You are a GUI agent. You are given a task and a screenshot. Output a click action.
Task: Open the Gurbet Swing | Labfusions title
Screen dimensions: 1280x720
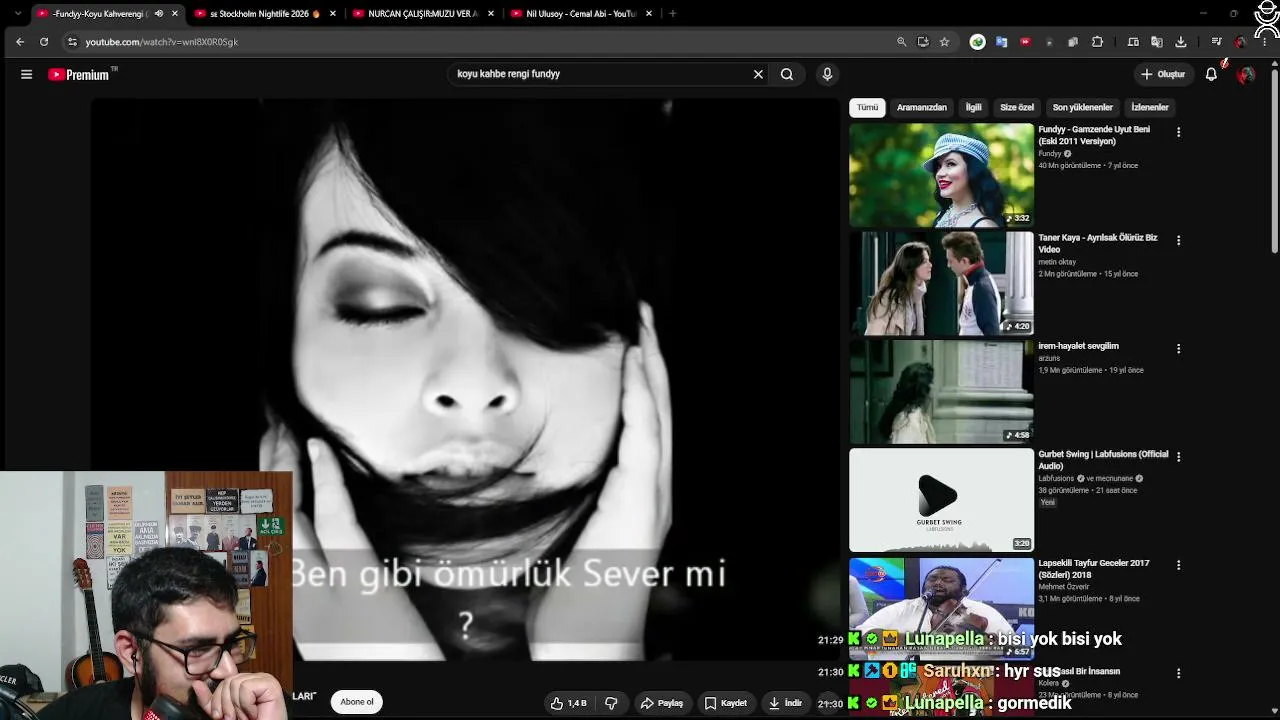1103,460
